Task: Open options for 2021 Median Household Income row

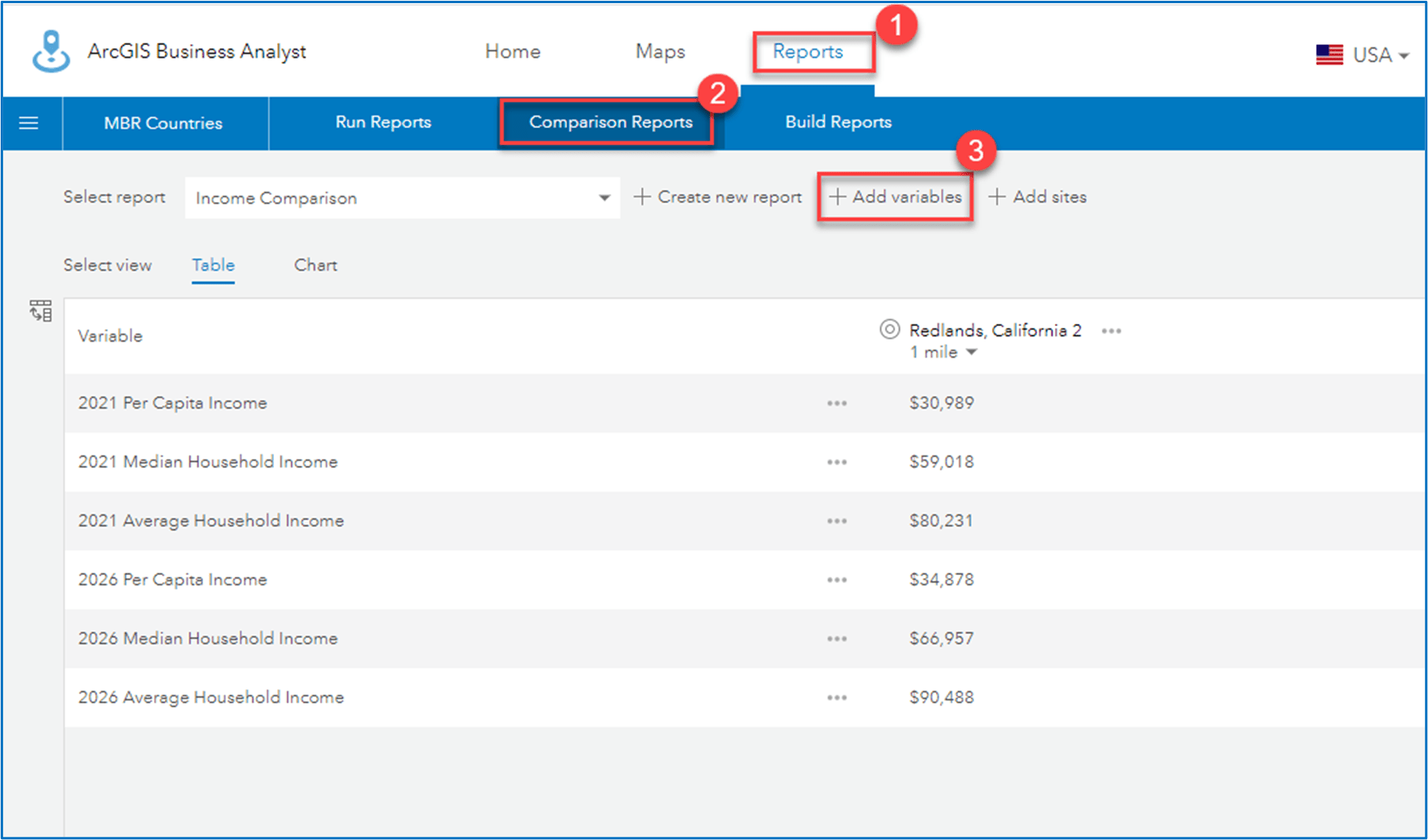Action: coord(836,462)
